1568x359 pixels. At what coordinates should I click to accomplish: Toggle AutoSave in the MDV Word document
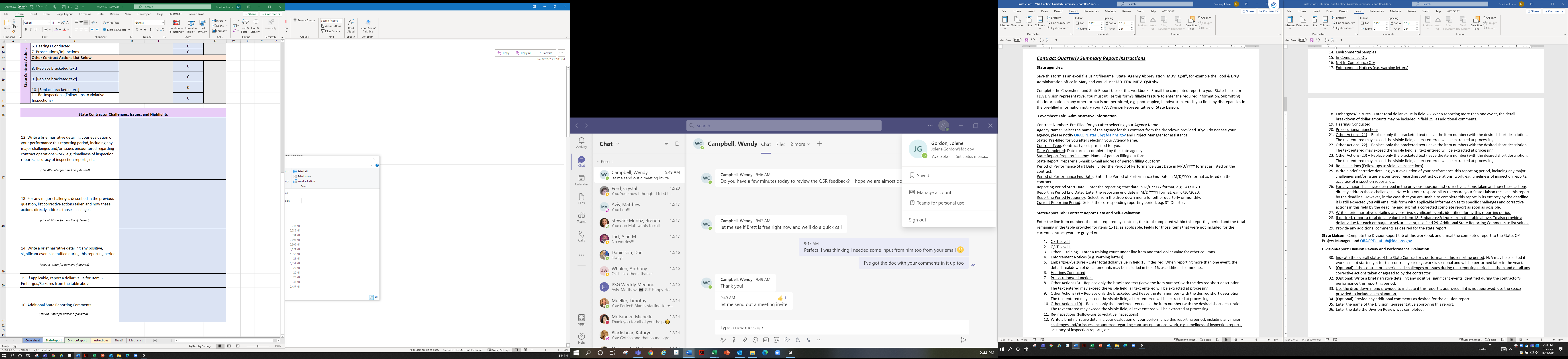(1017, 40)
